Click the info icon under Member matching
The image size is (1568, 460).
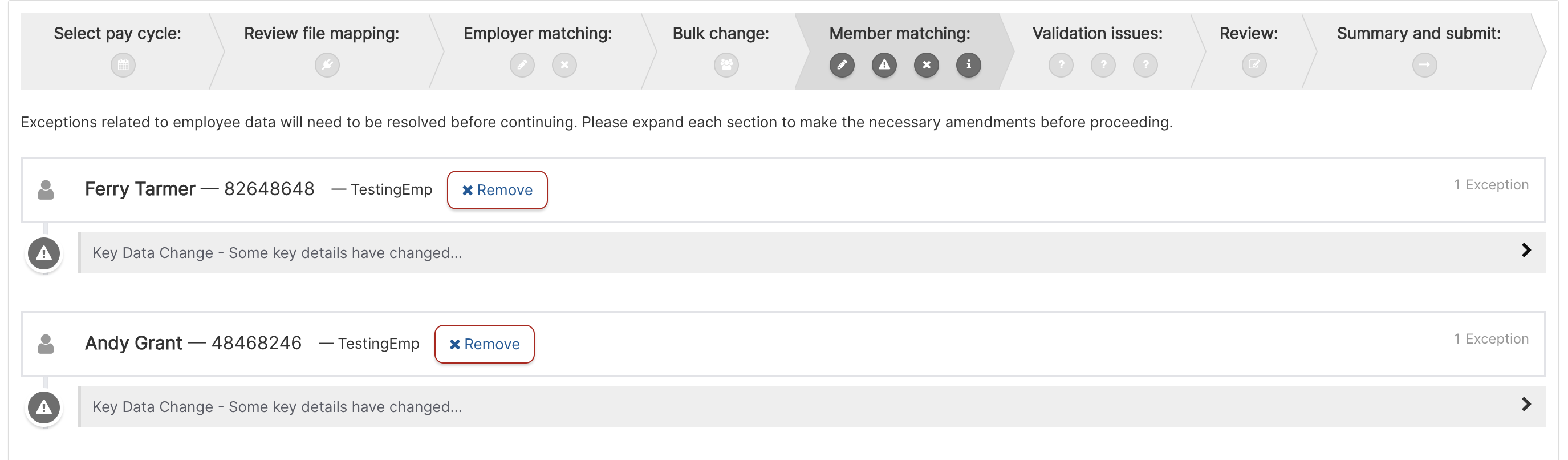968,64
